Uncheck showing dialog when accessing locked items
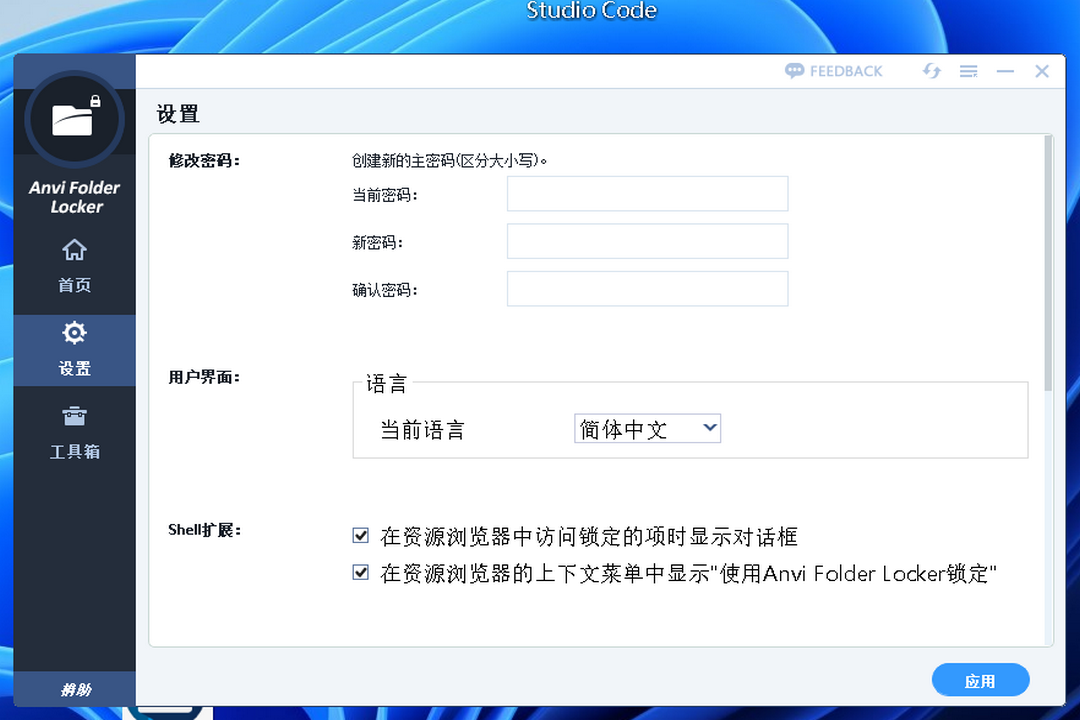 pyautogui.click(x=360, y=536)
